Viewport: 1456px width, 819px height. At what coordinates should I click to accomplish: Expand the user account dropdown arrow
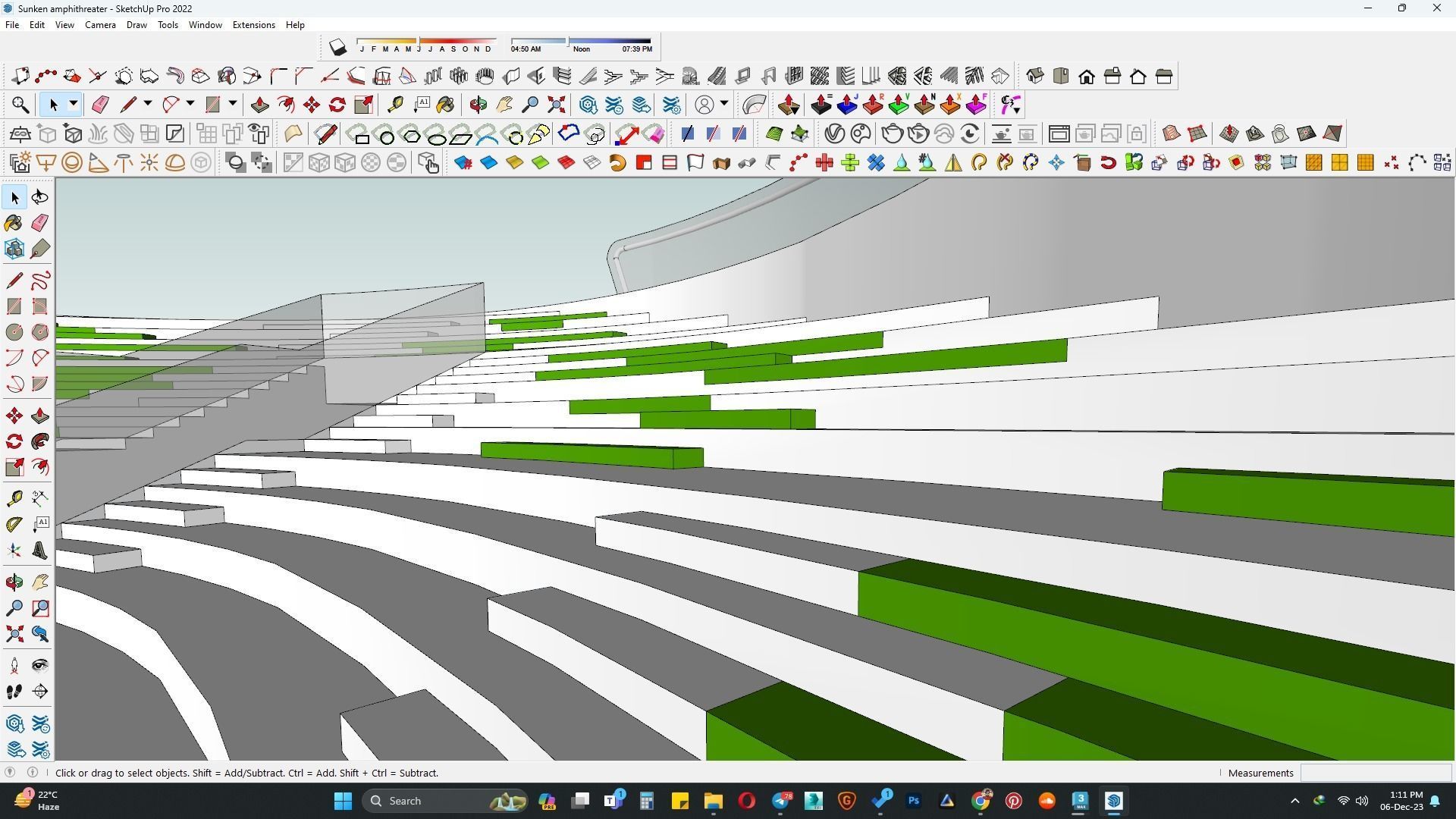pyautogui.click(x=724, y=104)
